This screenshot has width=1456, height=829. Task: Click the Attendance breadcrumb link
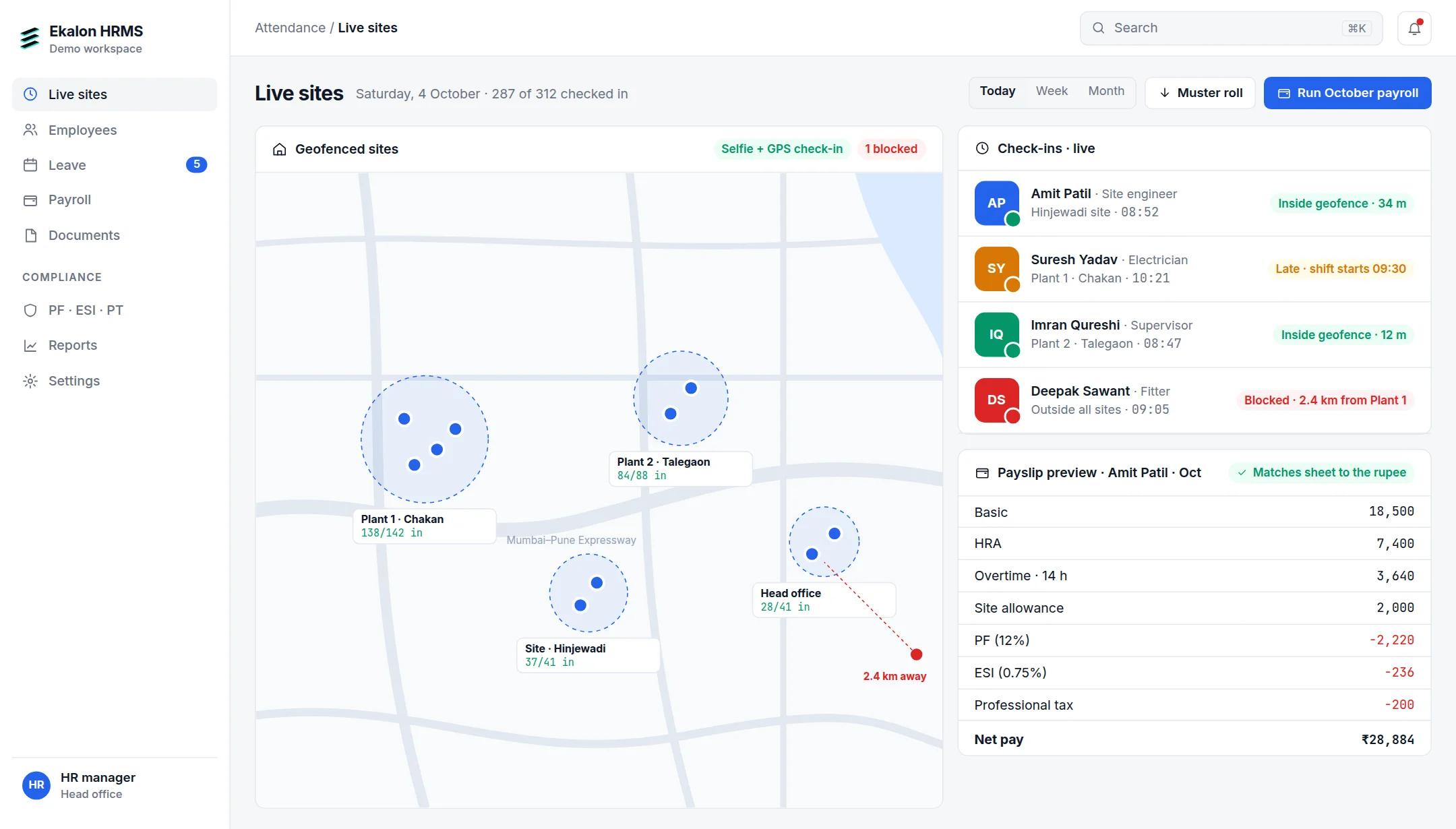(x=290, y=28)
